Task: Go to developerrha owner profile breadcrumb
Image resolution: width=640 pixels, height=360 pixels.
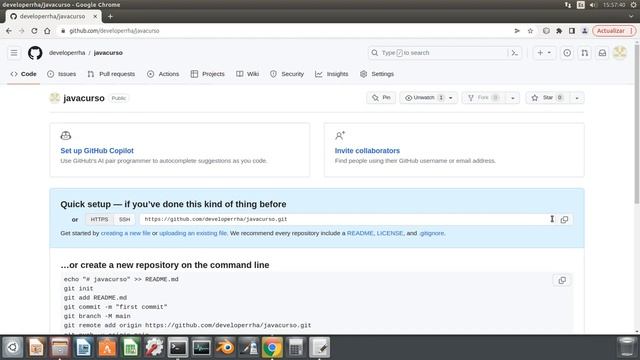Action: pos(67,53)
